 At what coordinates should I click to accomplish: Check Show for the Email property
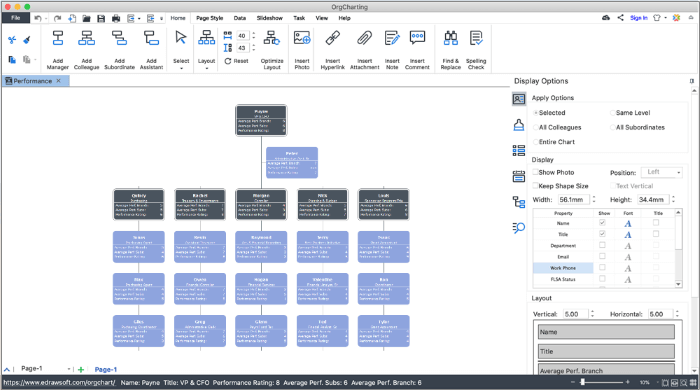pyautogui.click(x=602, y=256)
